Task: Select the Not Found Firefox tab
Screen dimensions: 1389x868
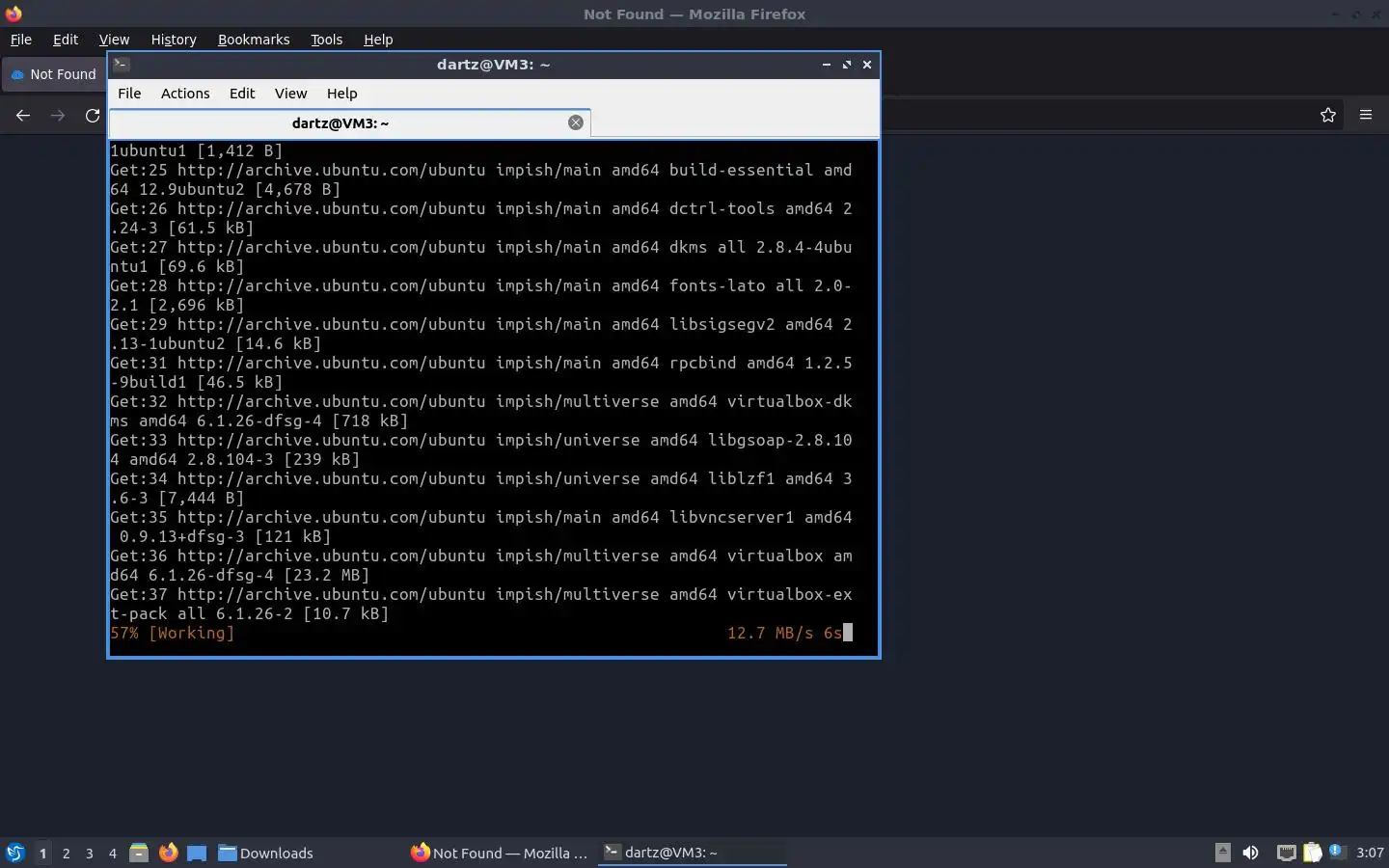Action: pos(54,74)
